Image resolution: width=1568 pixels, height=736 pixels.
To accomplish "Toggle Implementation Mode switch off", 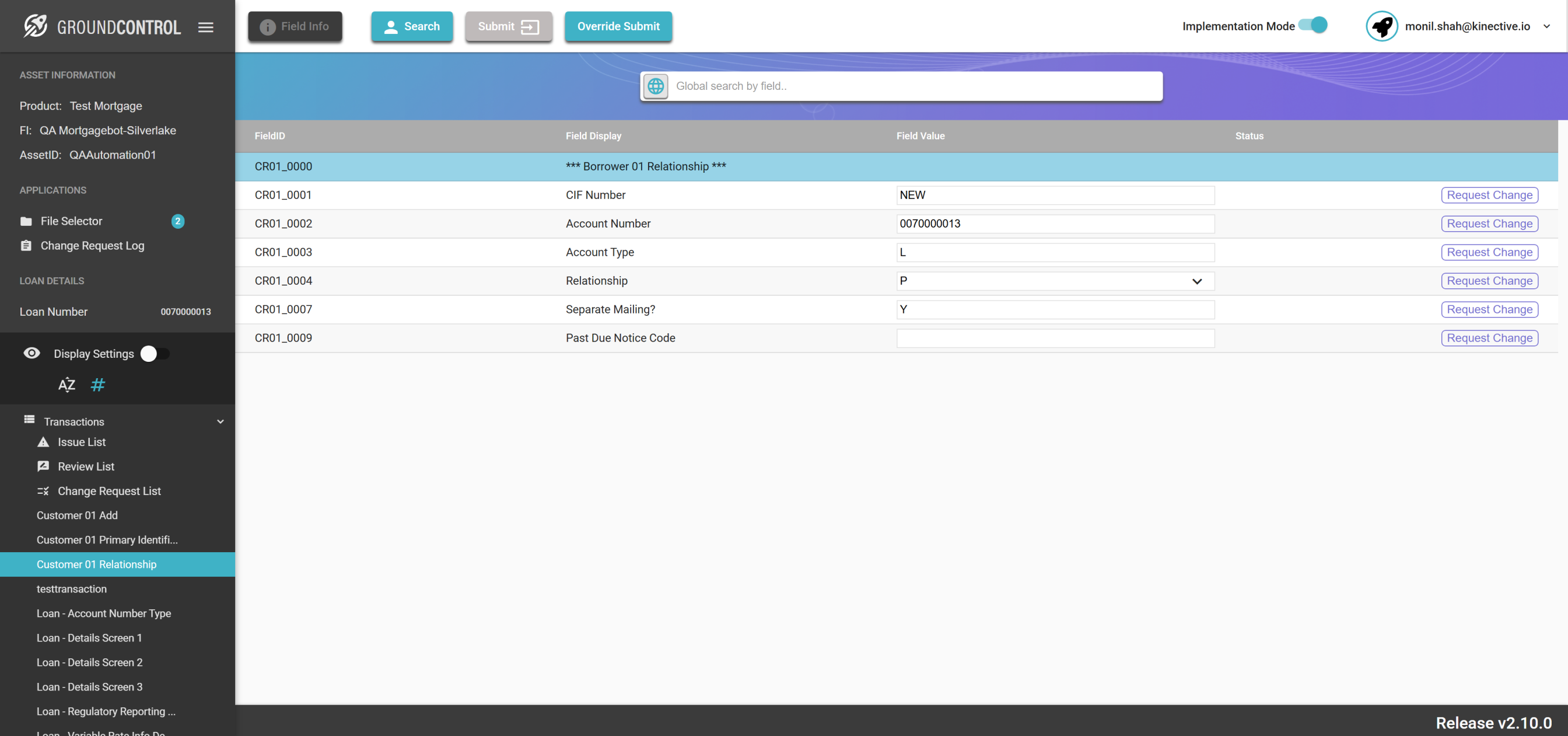I will [x=1312, y=26].
